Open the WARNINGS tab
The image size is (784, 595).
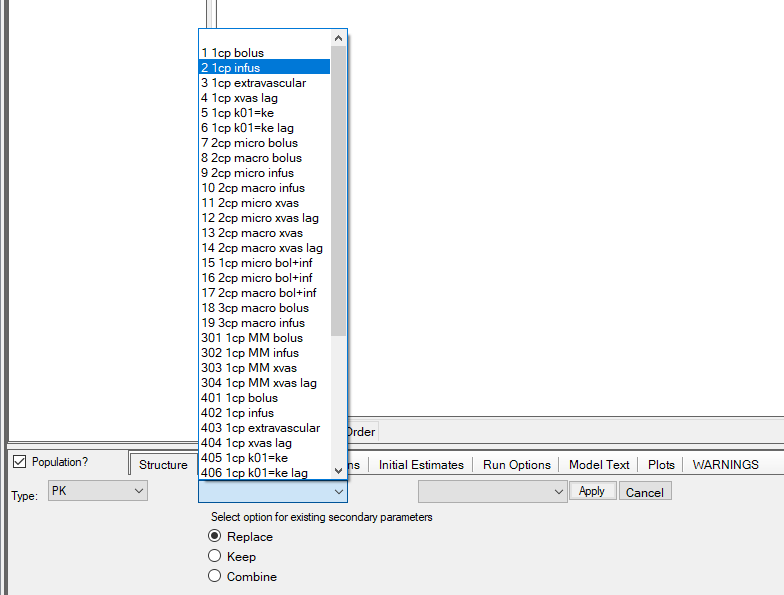click(x=726, y=464)
